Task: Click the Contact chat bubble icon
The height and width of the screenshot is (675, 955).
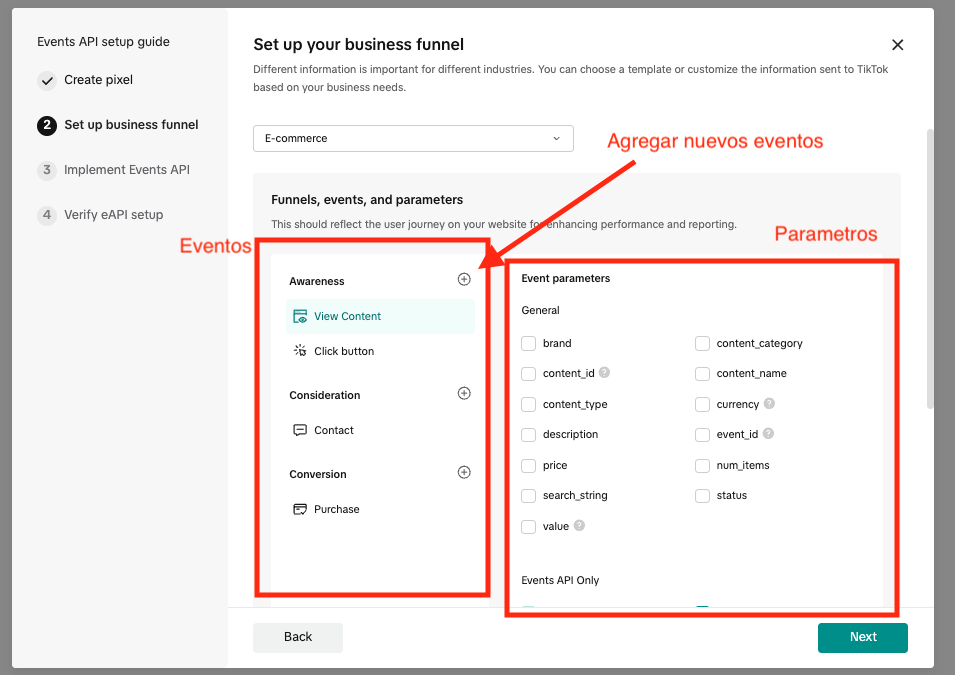Action: [300, 430]
